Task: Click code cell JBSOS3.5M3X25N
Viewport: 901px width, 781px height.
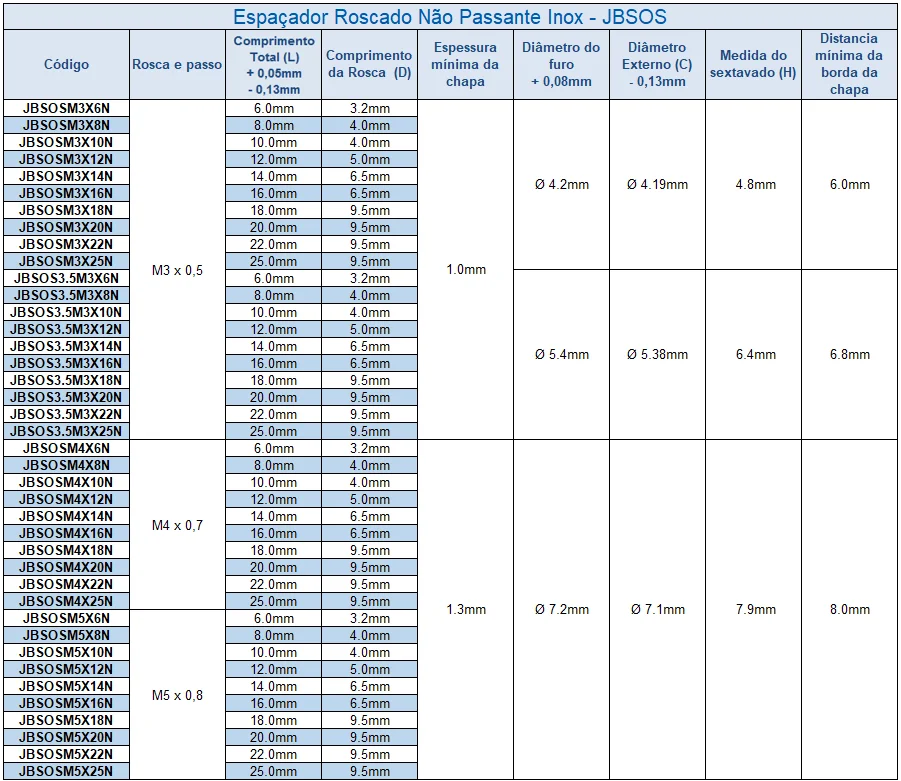Action: (x=67, y=431)
